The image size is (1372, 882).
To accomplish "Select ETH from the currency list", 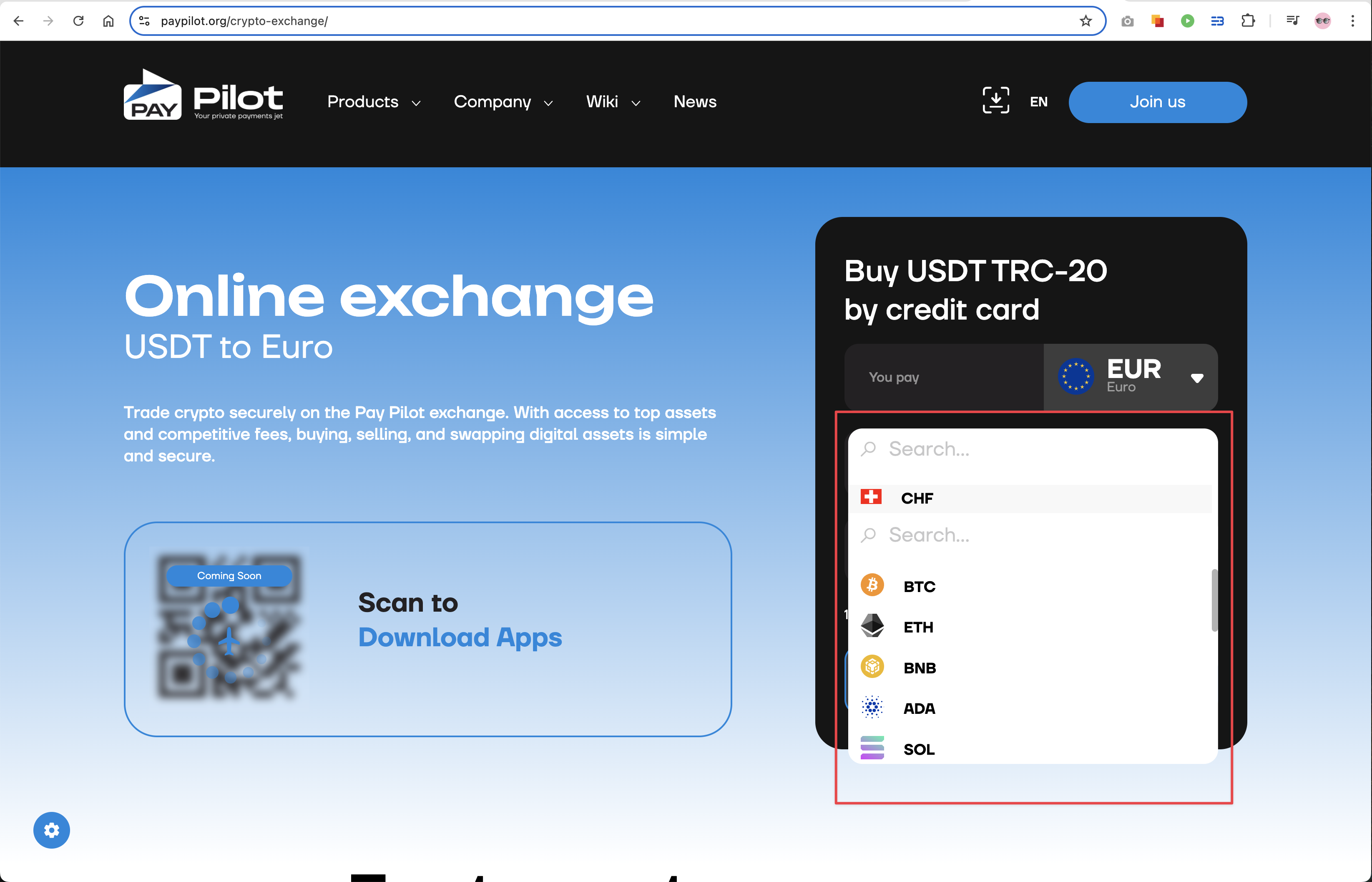I will (x=917, y=627).
